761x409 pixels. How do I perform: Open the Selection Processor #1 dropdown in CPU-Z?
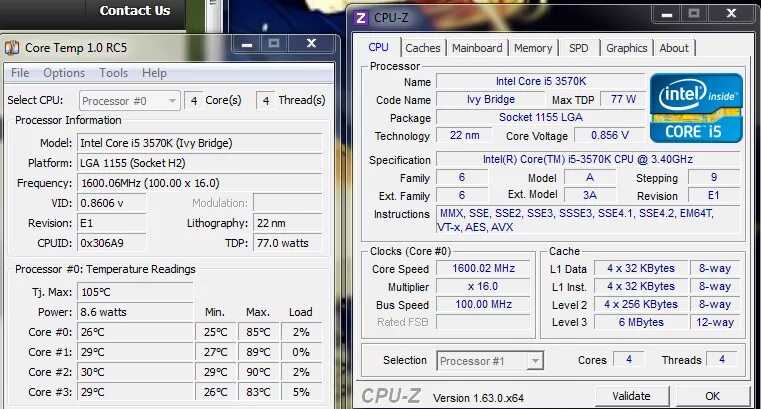[x=490, y=361]
